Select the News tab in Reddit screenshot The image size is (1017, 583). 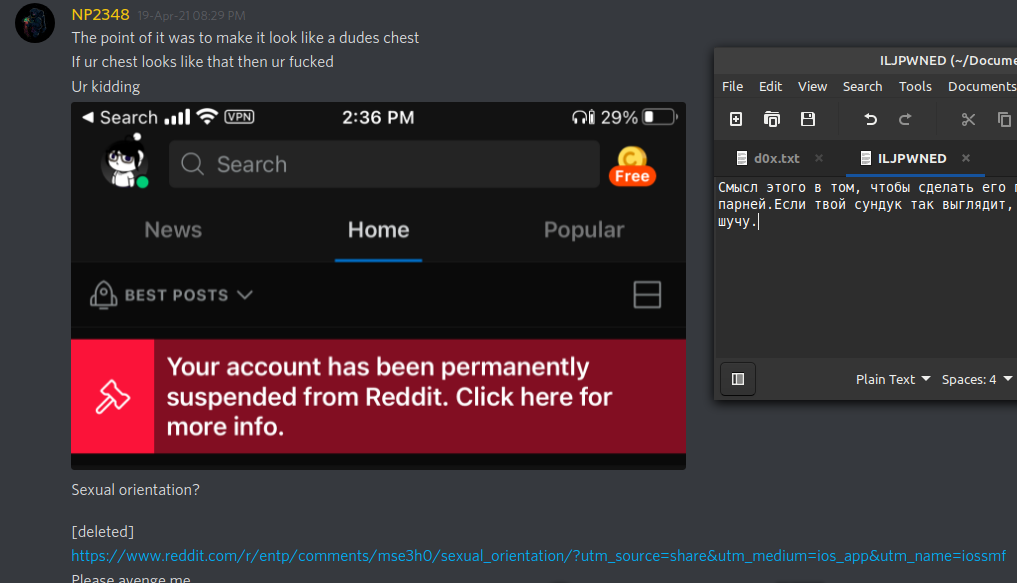pos(173,230)
